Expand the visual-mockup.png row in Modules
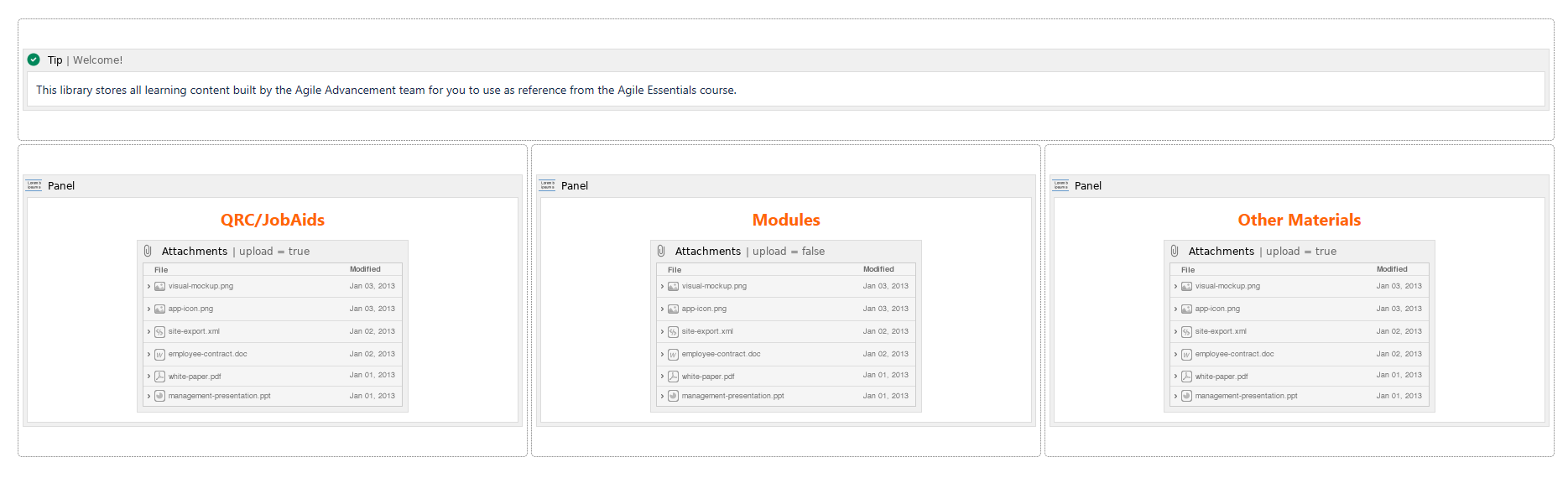Screen dimensions: 1568x504 point(662,287)
